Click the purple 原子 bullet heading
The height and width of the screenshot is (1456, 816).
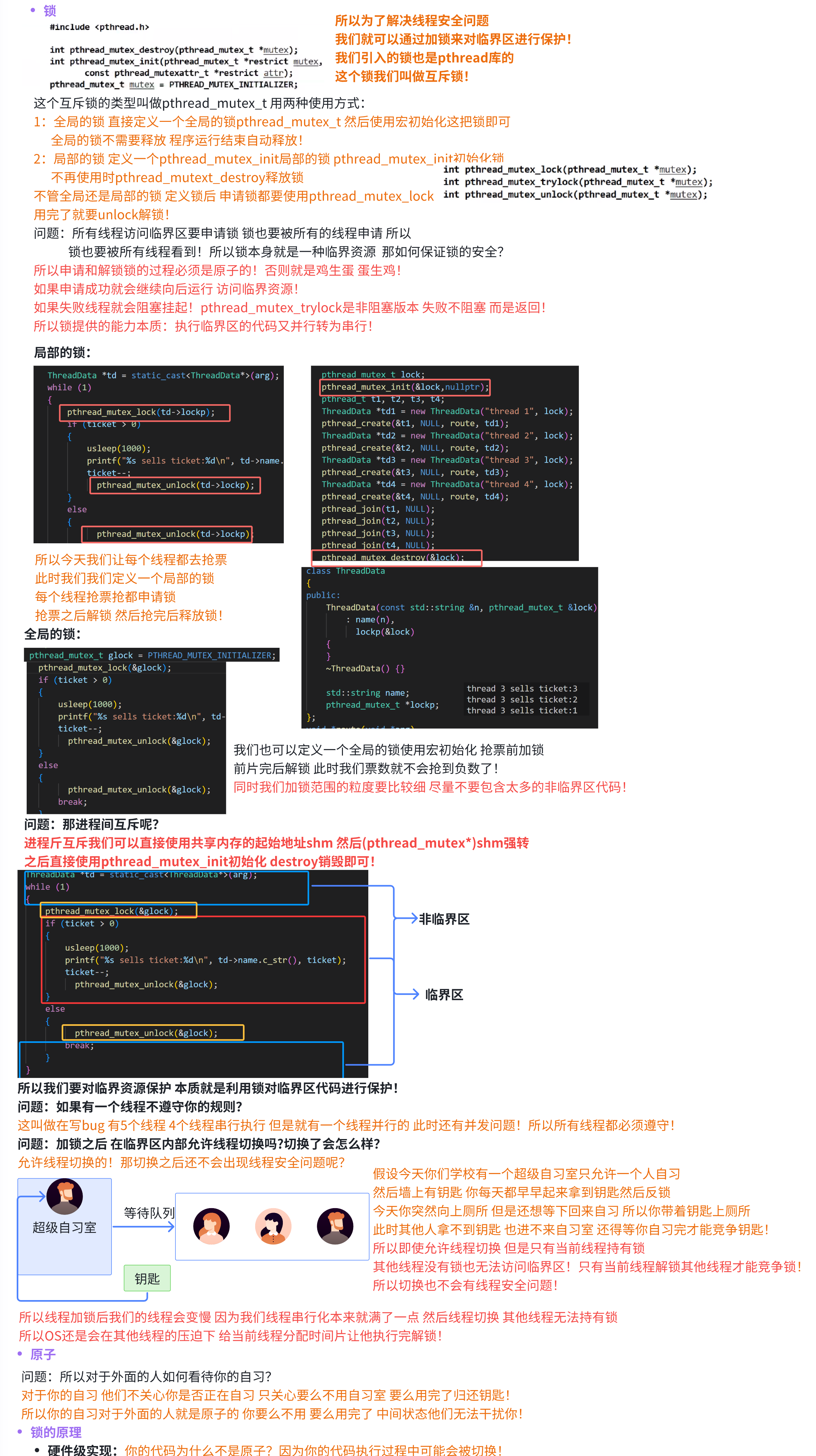[43, 1354]
